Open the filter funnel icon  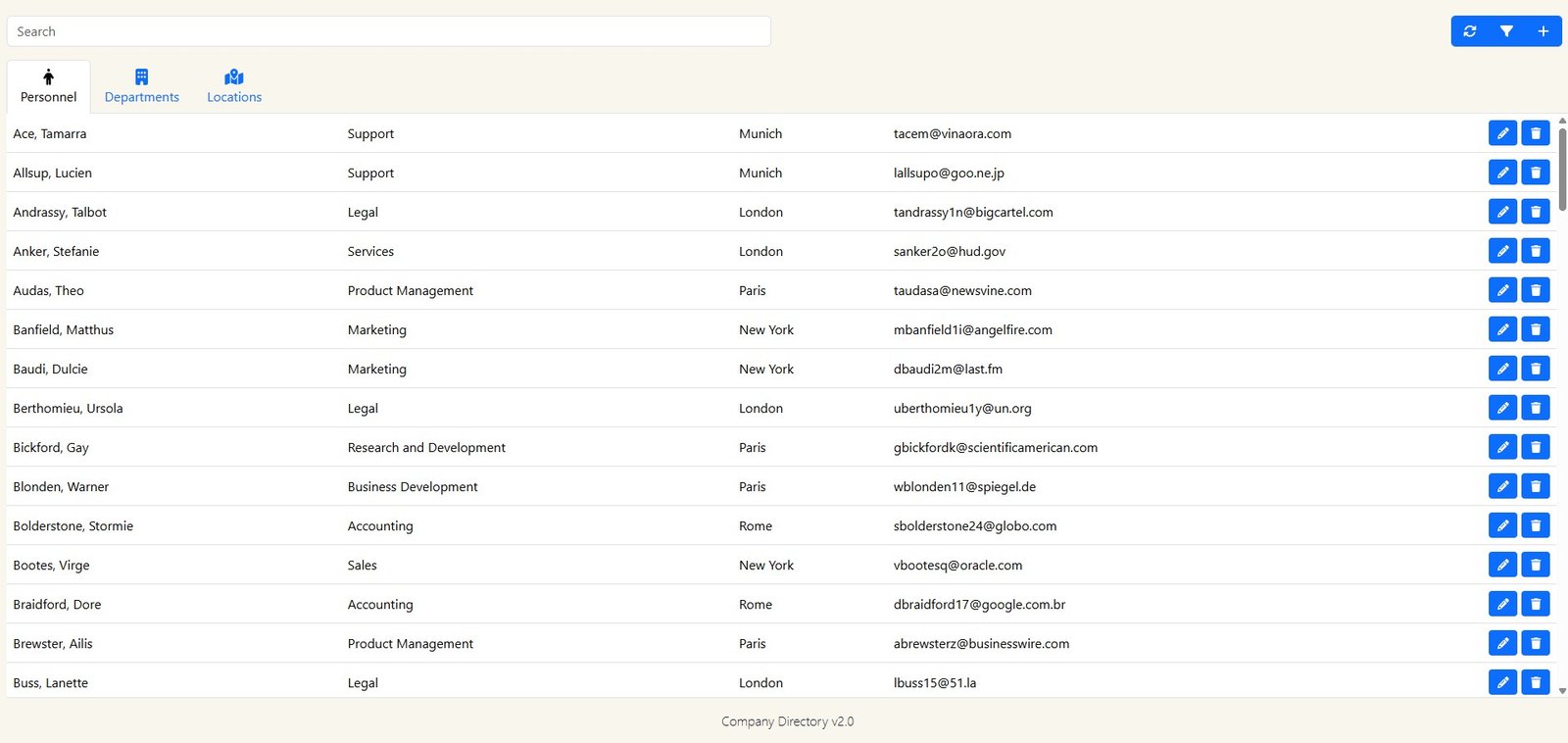coord(1506,31)
